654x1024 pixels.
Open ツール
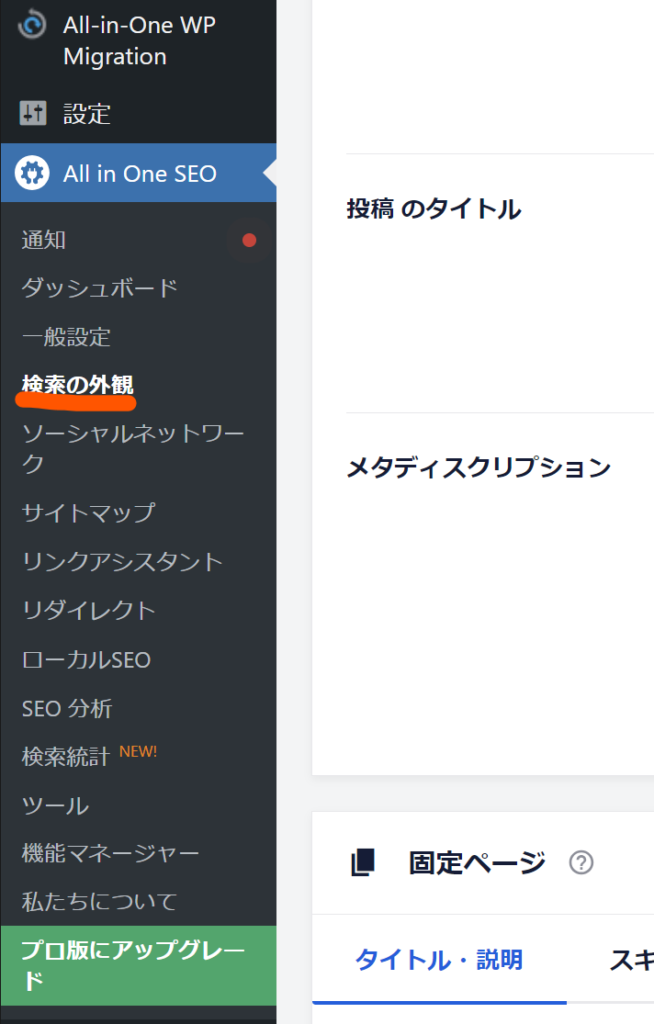coord(56,805)
